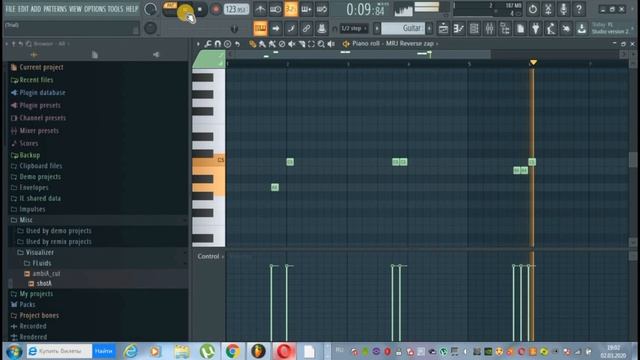640x360 pixels.
Task: Open the Mixer view
Action: tap(489, 29)
